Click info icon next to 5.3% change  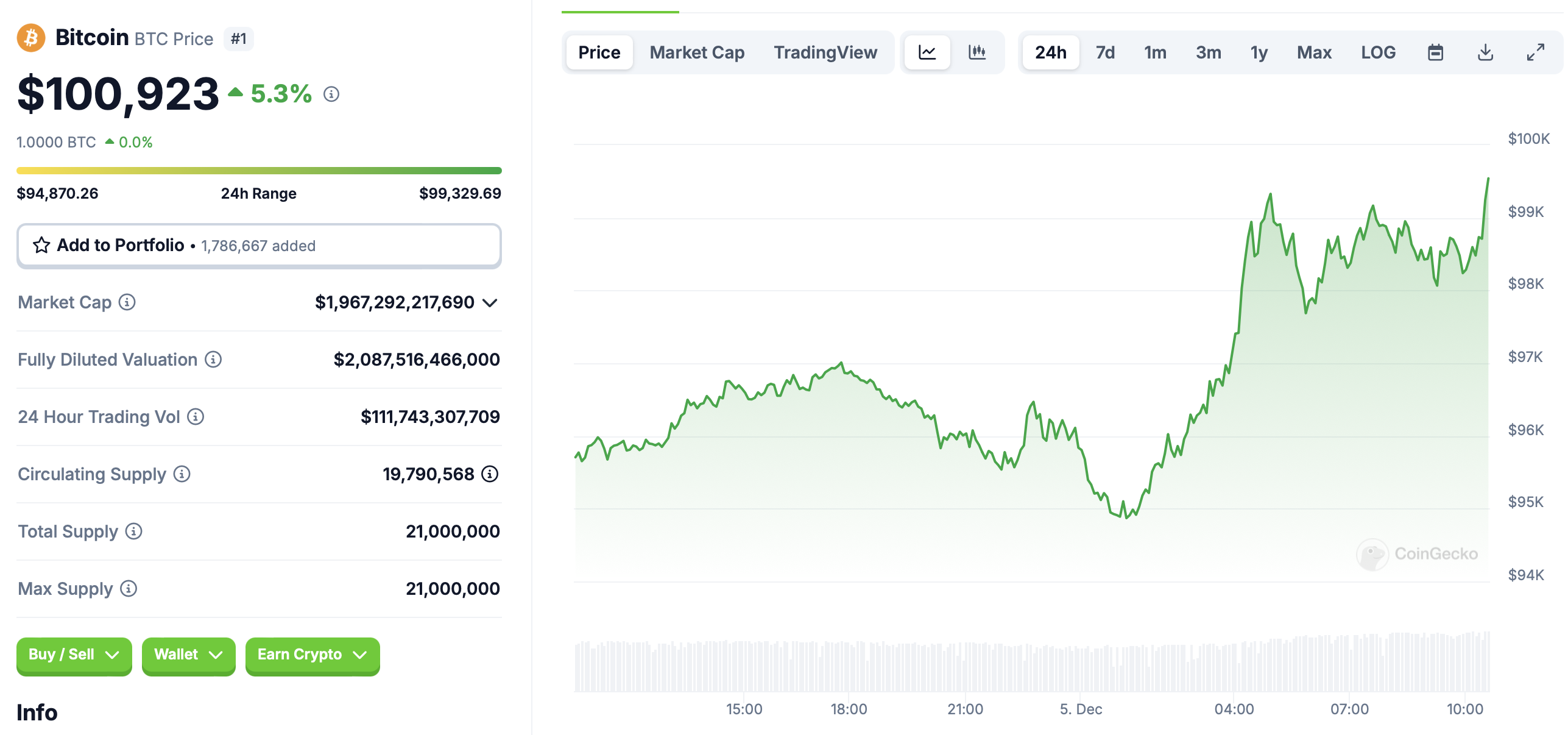coord(331,94)
